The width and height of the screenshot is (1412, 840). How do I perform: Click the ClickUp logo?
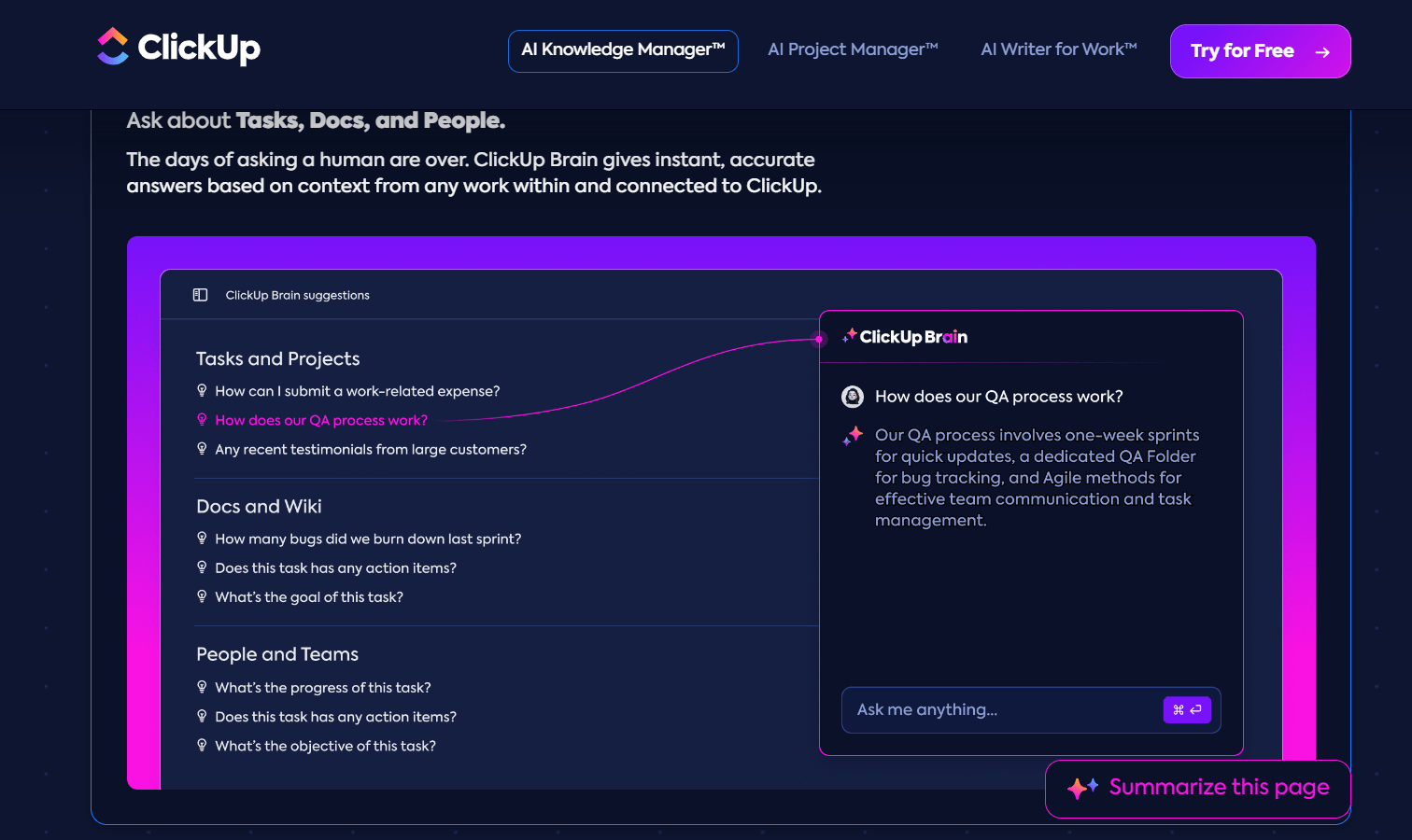[177, 48]
